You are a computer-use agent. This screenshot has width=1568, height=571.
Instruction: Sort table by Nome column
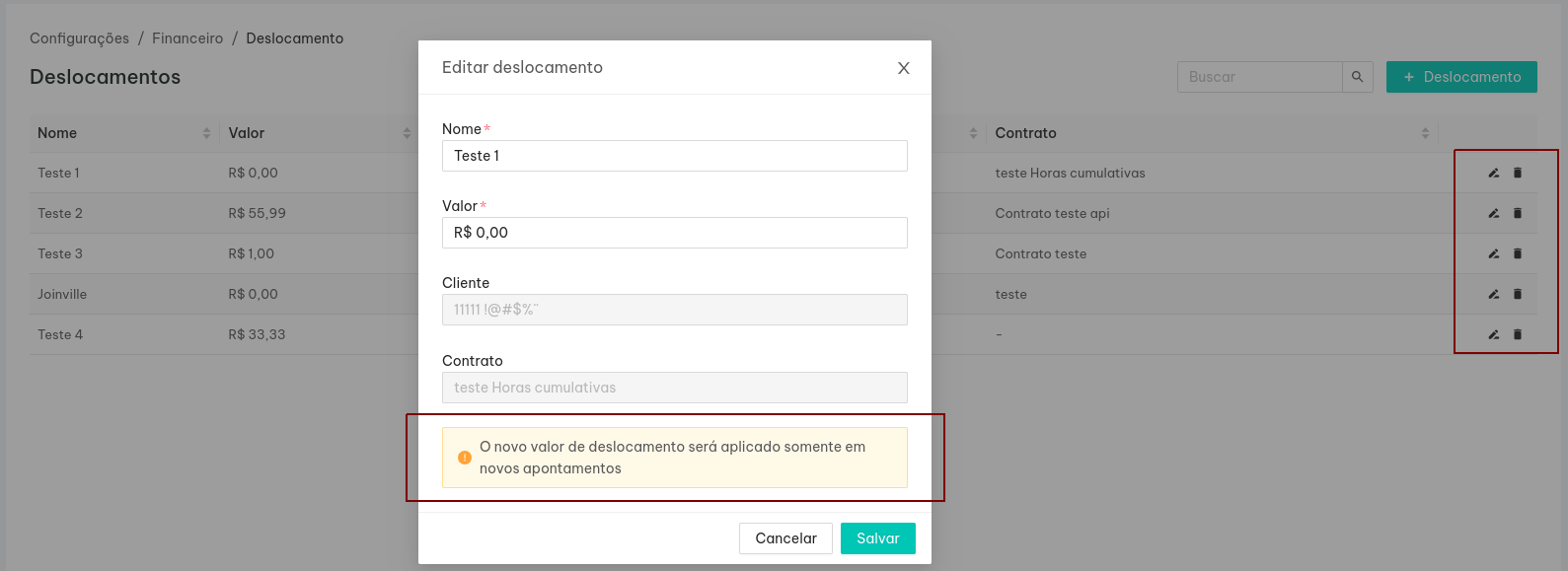[206, 133]
